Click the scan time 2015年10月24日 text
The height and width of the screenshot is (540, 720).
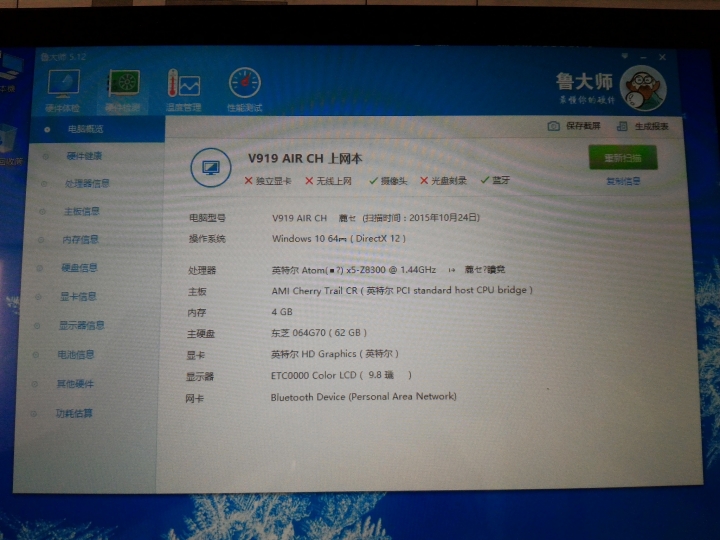point(421,218)
